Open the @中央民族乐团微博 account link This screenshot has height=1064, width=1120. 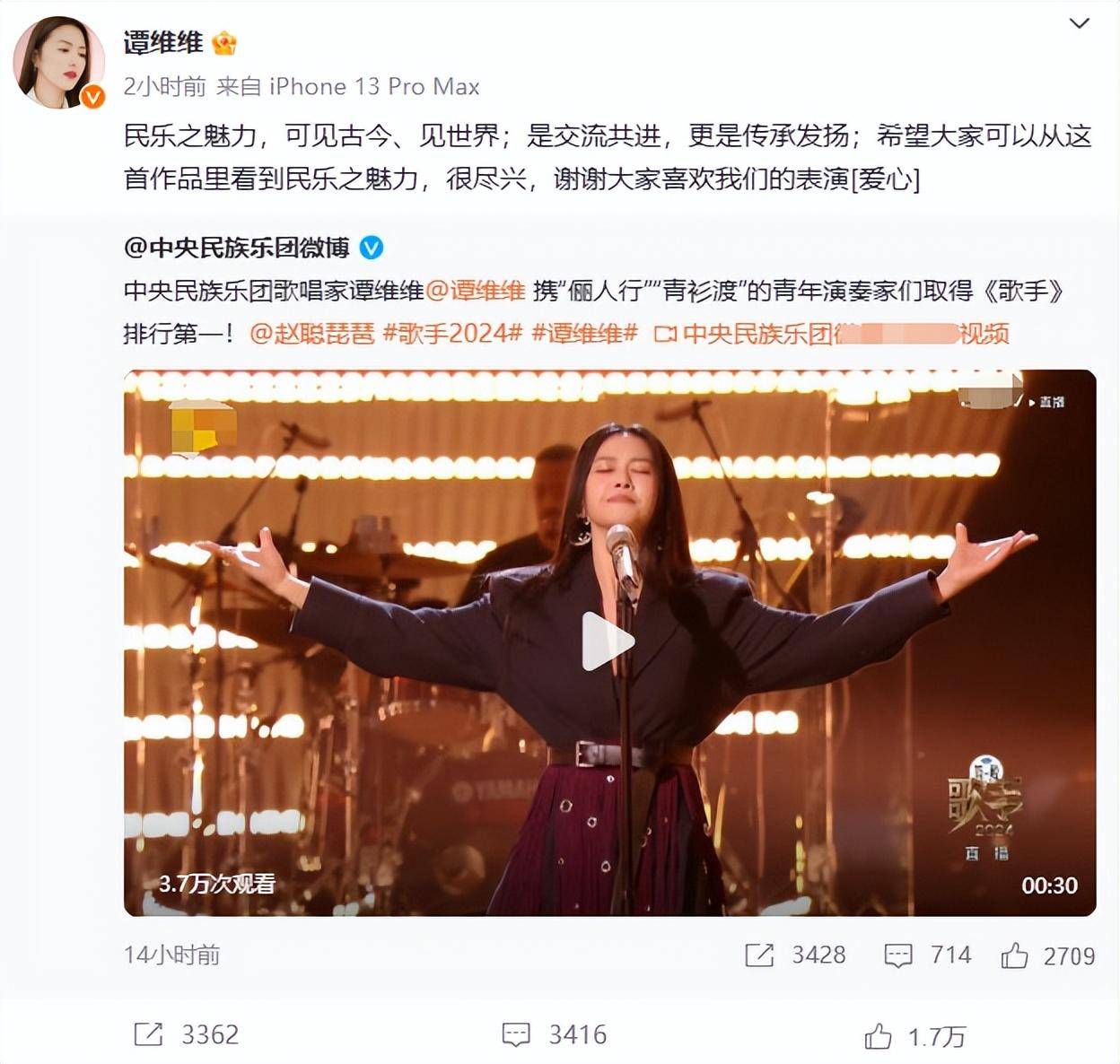point(237,248)
